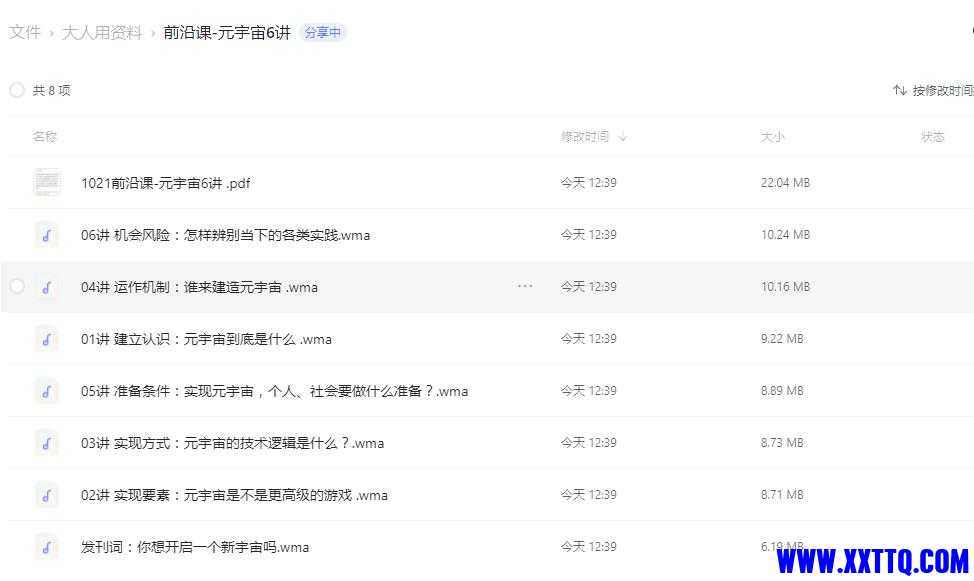The image size is (974, 581).
Task: Click the 10.24 MB size value
Action: point(785,235)
